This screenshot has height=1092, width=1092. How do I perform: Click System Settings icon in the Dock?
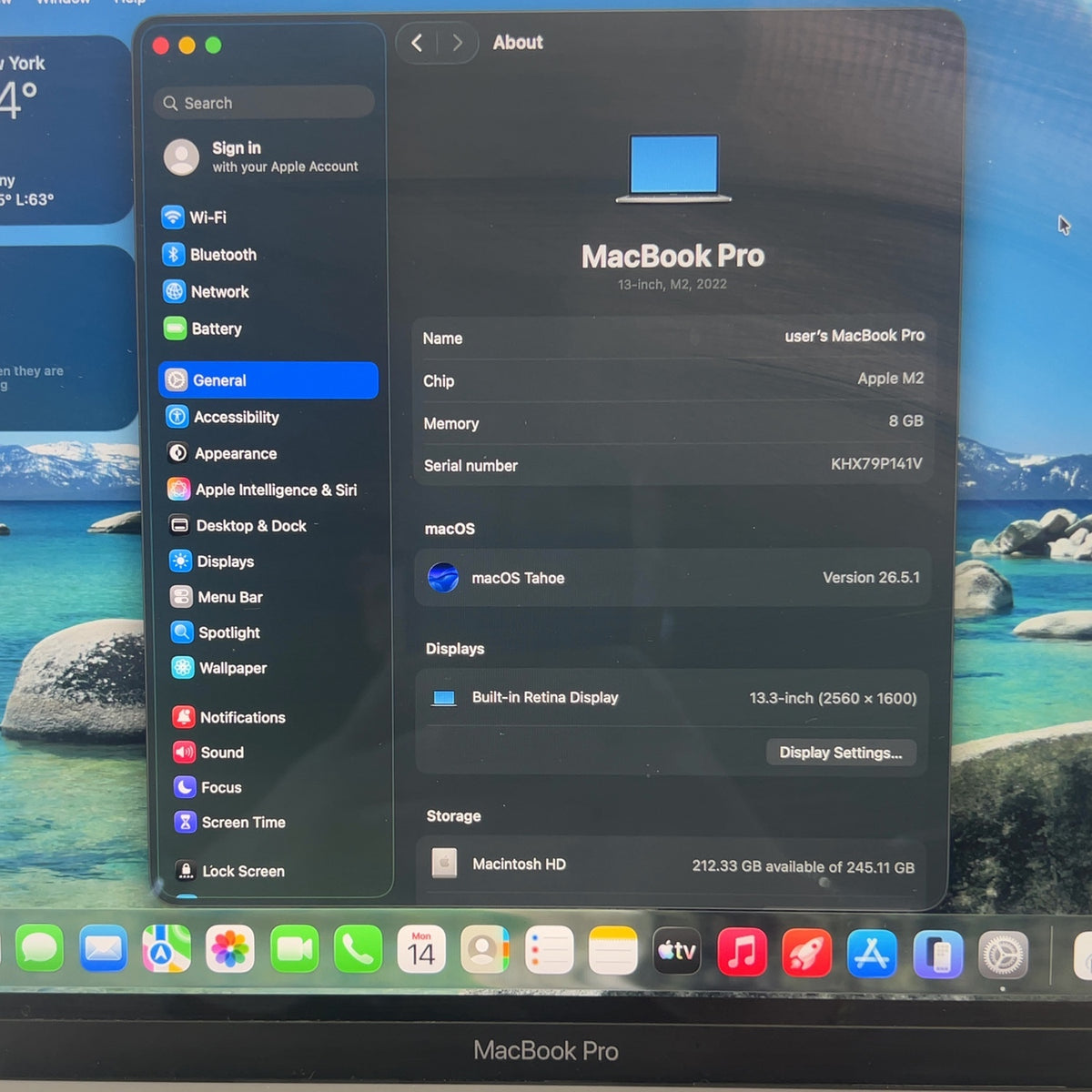coord(1003,956)
